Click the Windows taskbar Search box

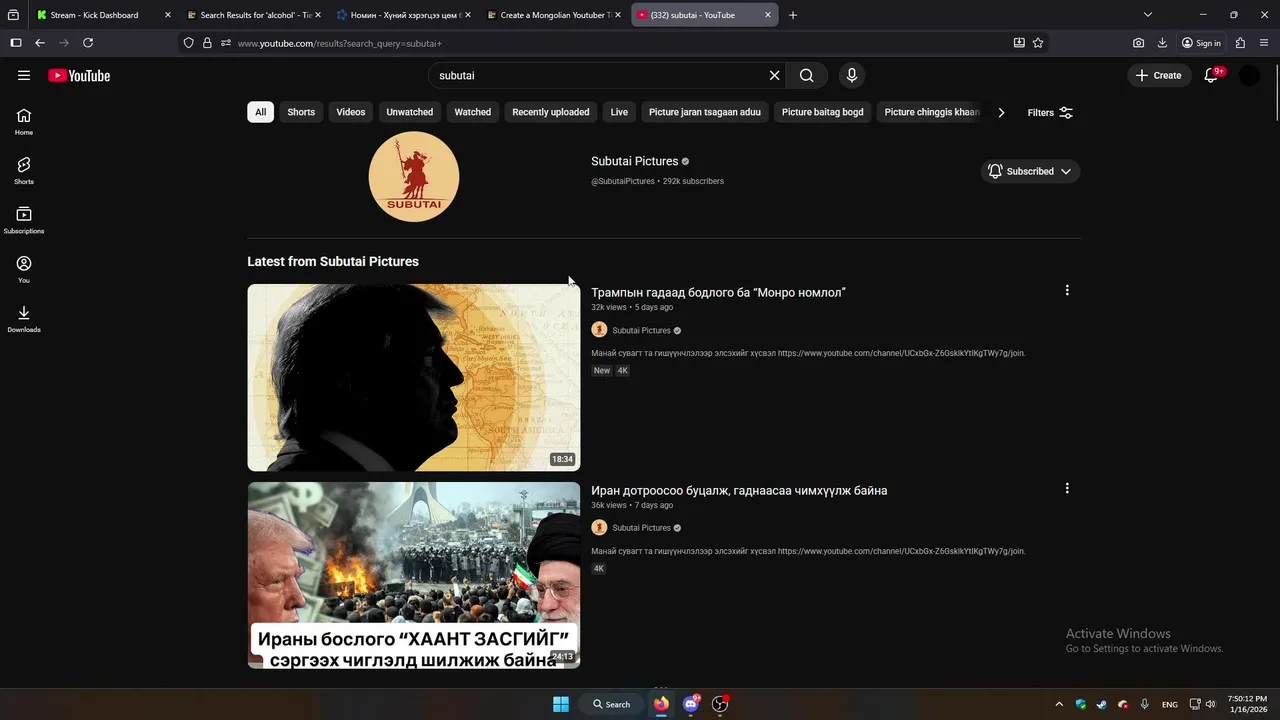click(x=612, y=704)
